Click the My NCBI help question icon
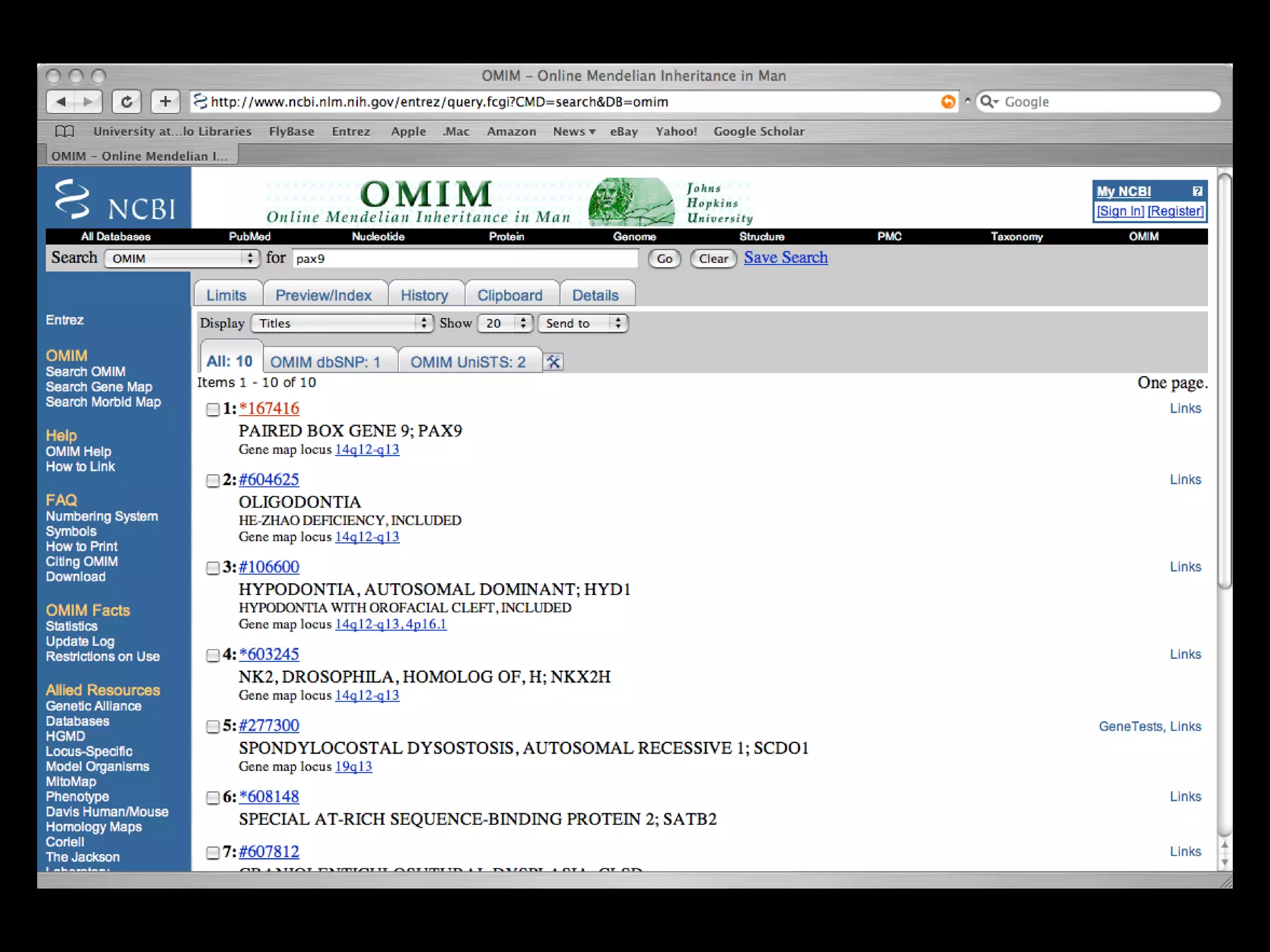This screenshot has height=952, width=1270. coord(1197,192)
